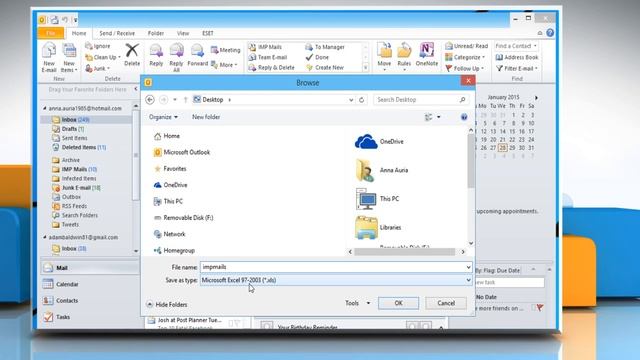The image size is (640, 360).
Task: Click Reply & Delete quick step
Action: (271, 67)
